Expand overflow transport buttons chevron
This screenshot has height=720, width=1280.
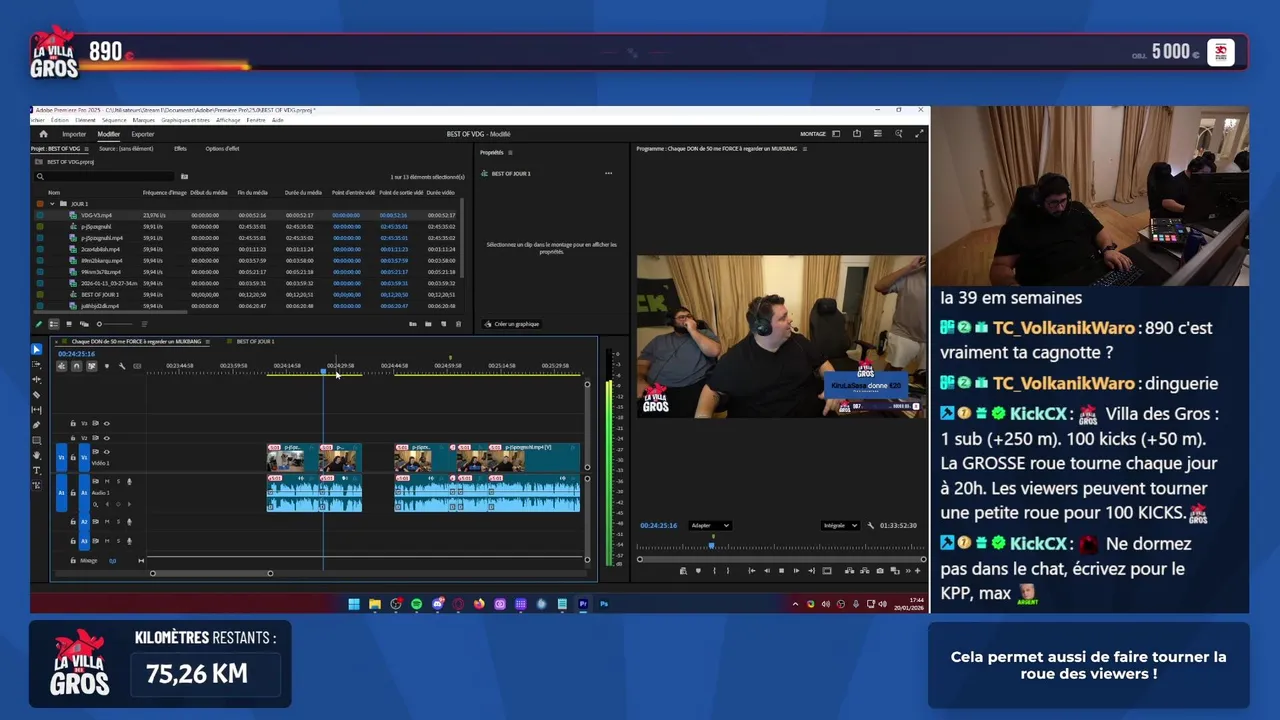click(908, 571)
